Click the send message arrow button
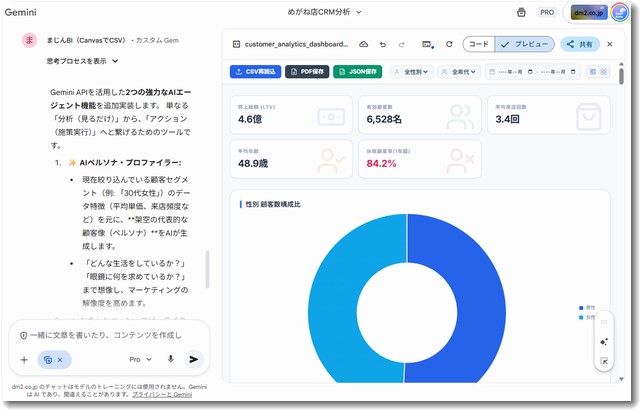Screen dimensions: 640x410 point(194,359)
